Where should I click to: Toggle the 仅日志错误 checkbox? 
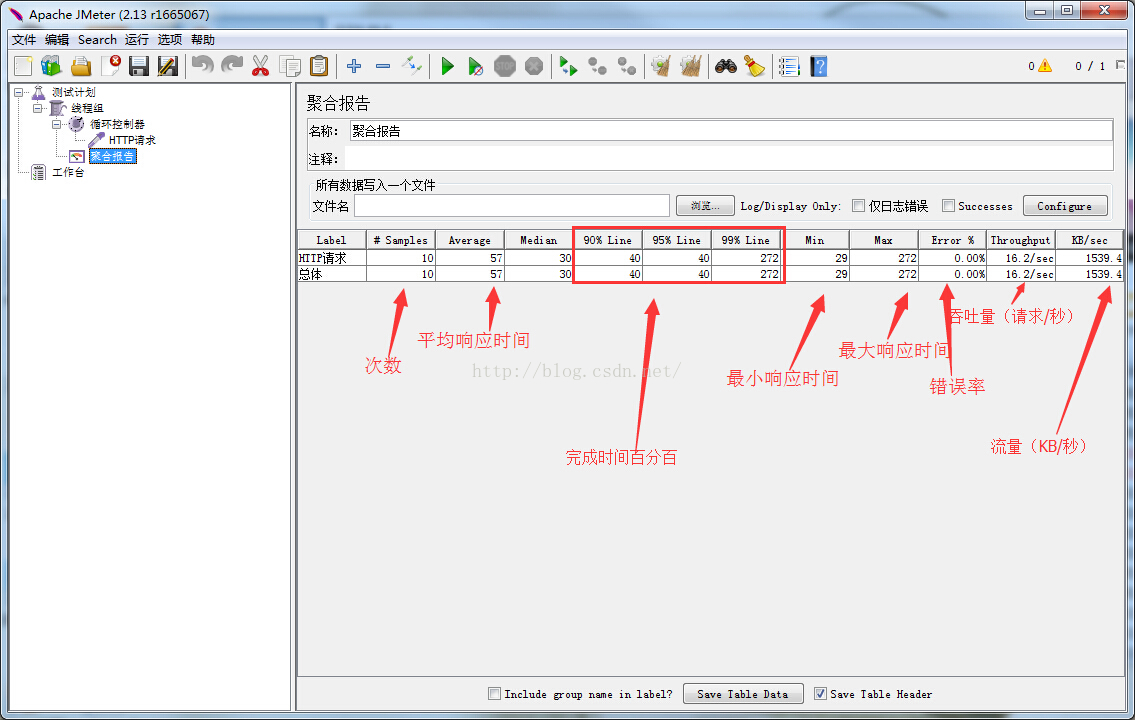[x=858, y=206]
